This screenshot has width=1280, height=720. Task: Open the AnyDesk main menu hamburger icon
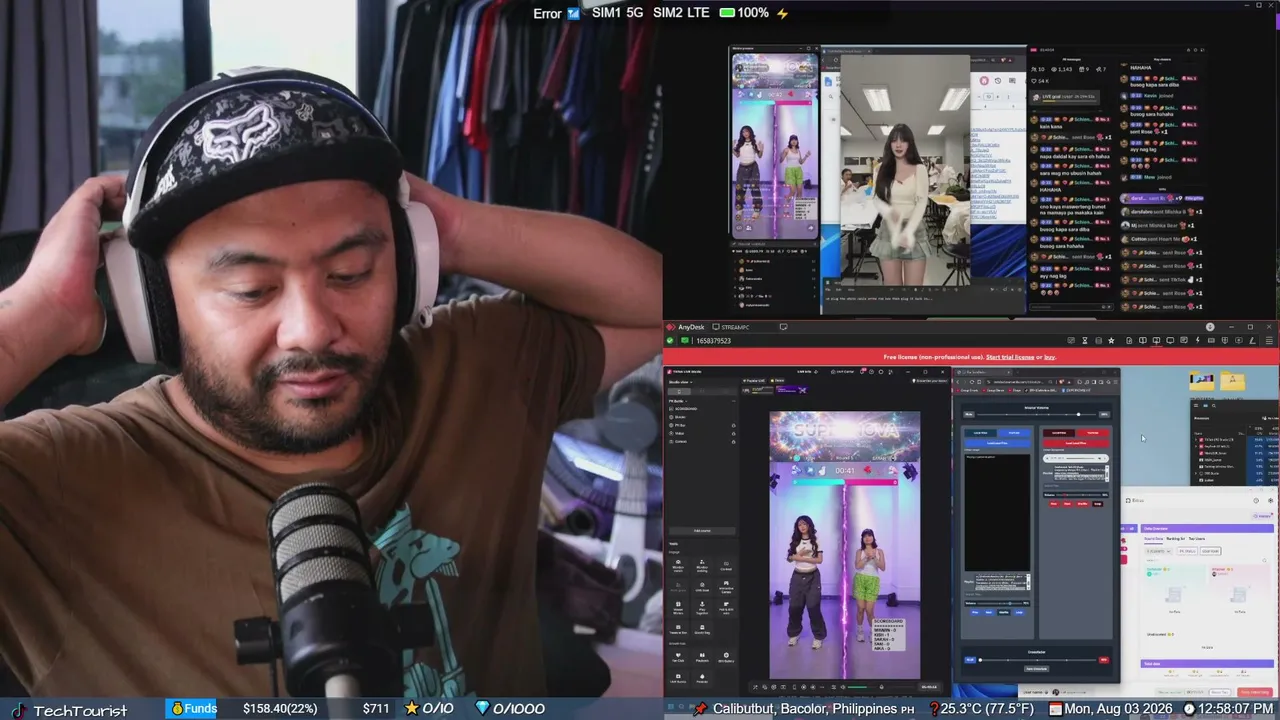(x=1270, y=341)
